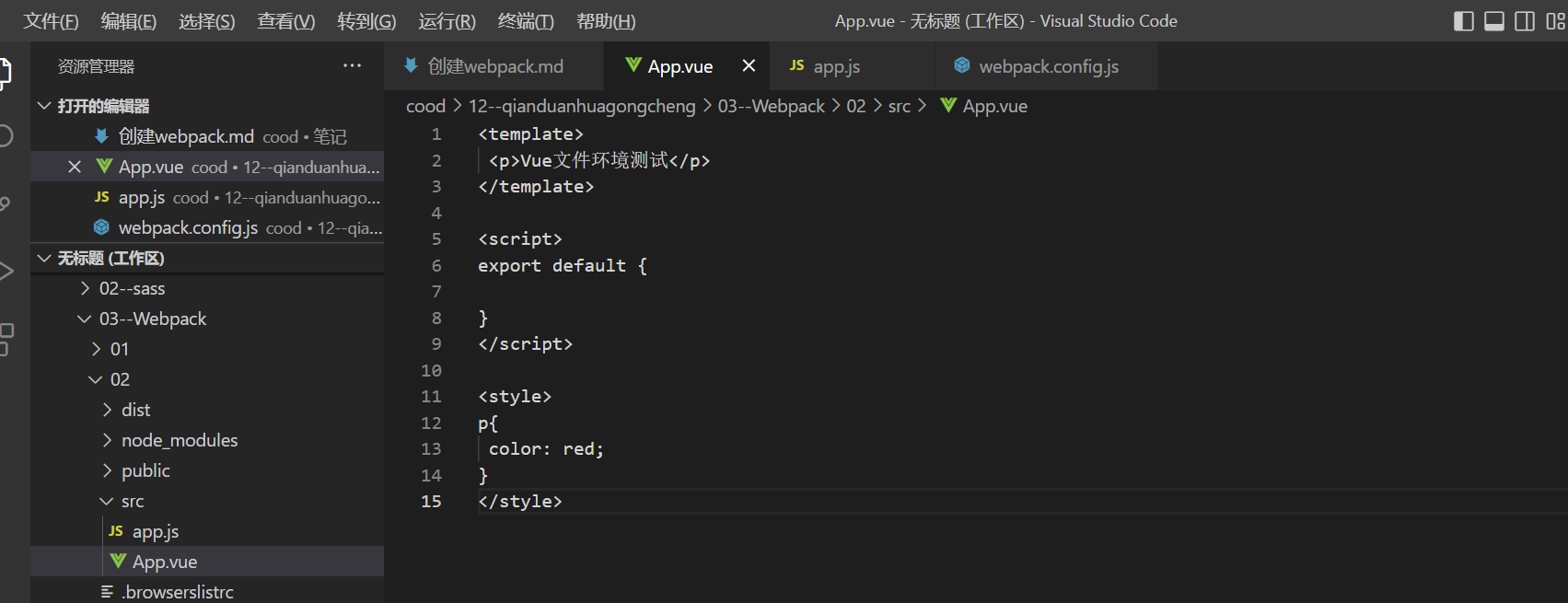Collapse the 02 folder in the tree
Image resolution: width=1568 pixels, height=603 pixels.
point(96,379)
